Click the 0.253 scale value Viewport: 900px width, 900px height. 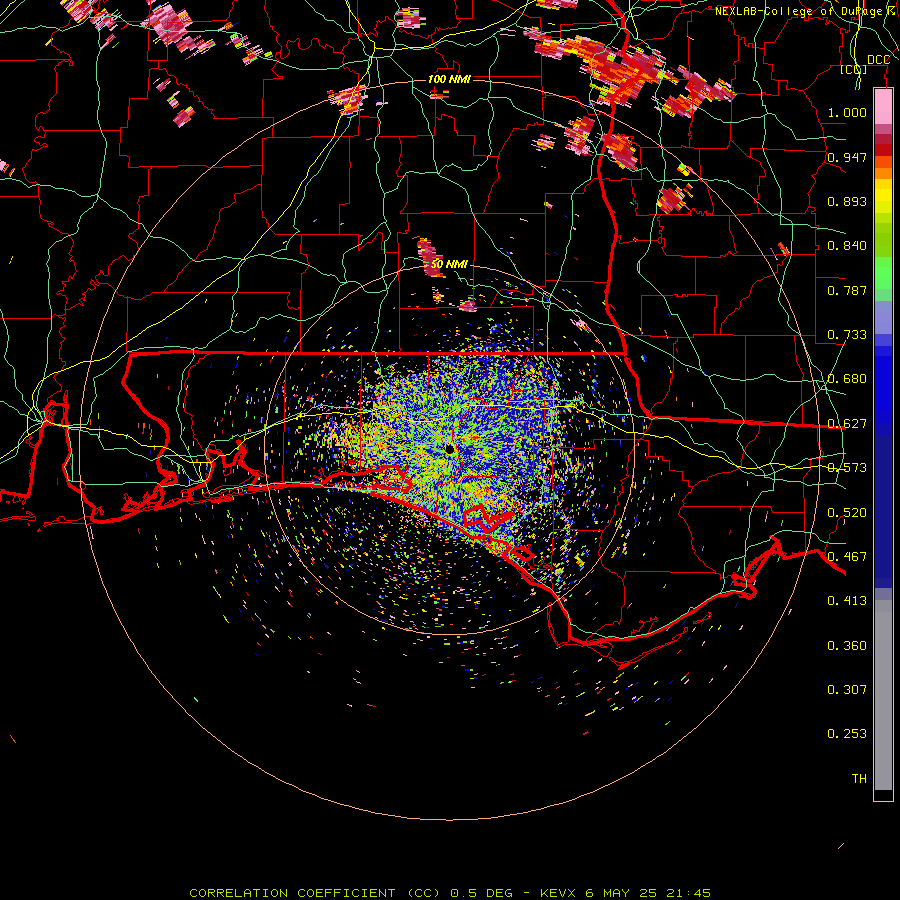[x=847, y=734]
